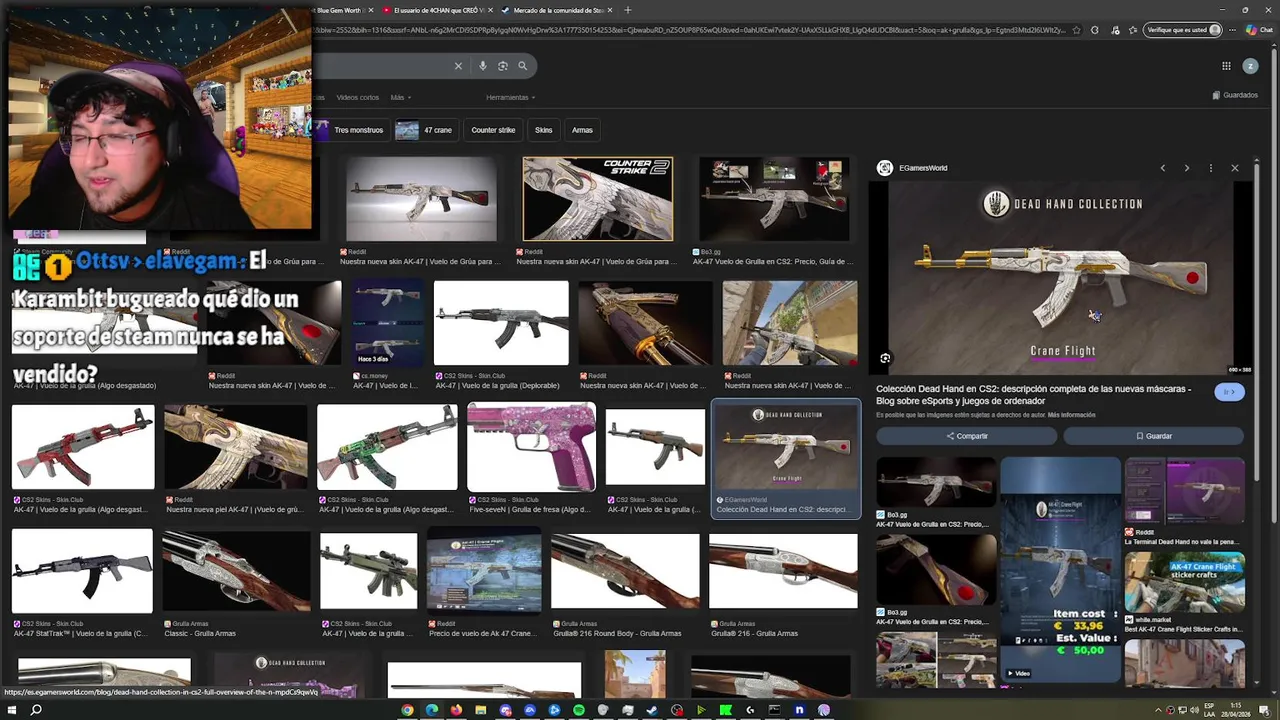Open the 'Videos cortos' search tab

pos(357,97)
